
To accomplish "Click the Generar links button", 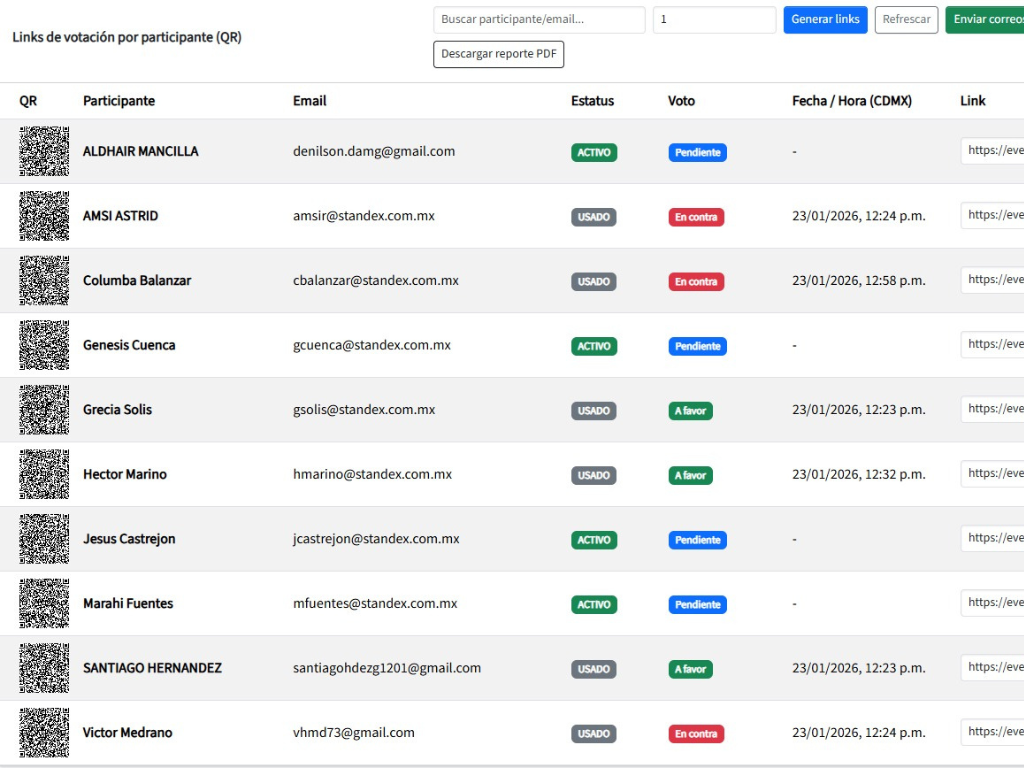I will [x=825, y=20].
